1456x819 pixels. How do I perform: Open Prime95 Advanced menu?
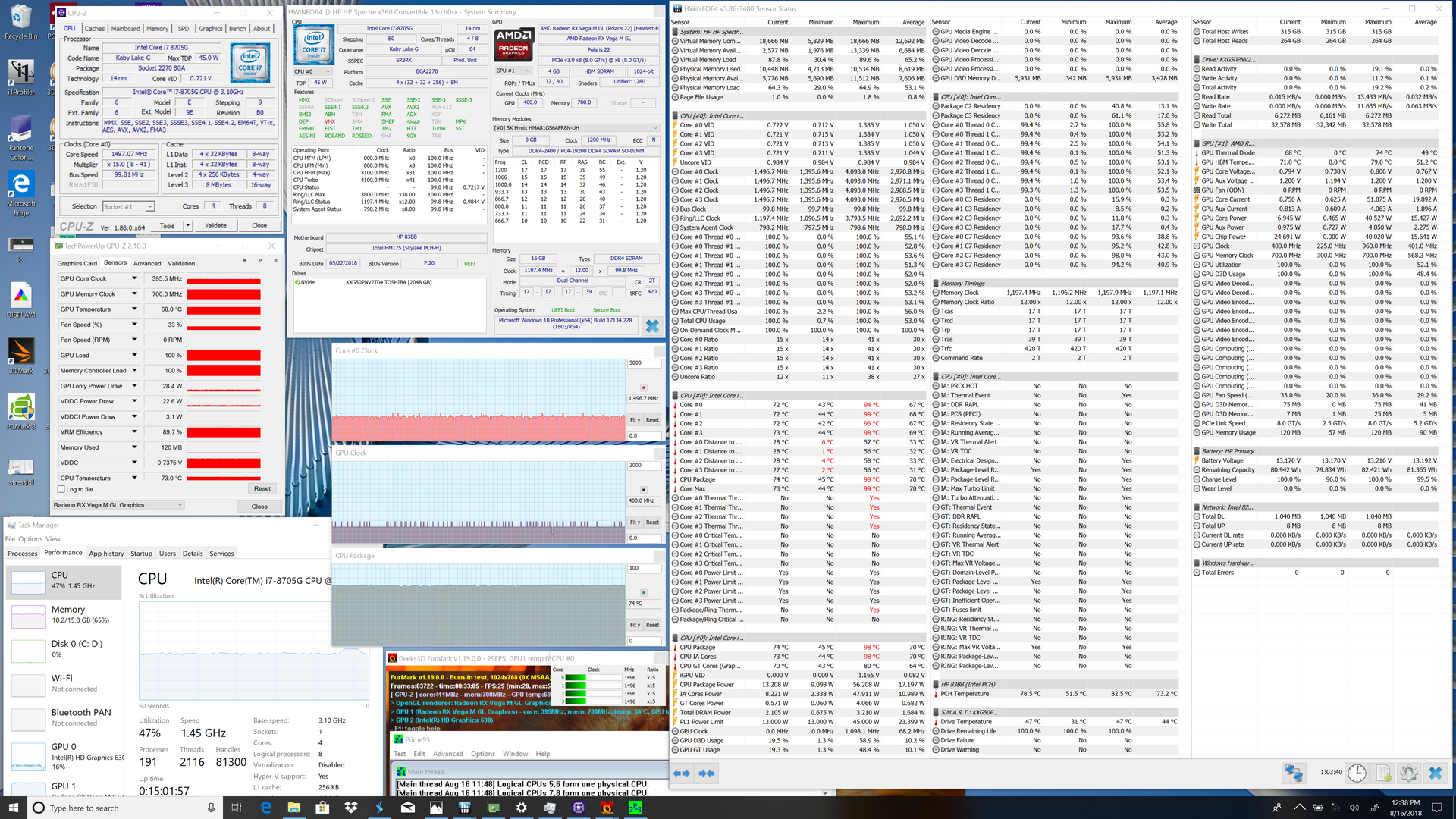tap(447, 754)
